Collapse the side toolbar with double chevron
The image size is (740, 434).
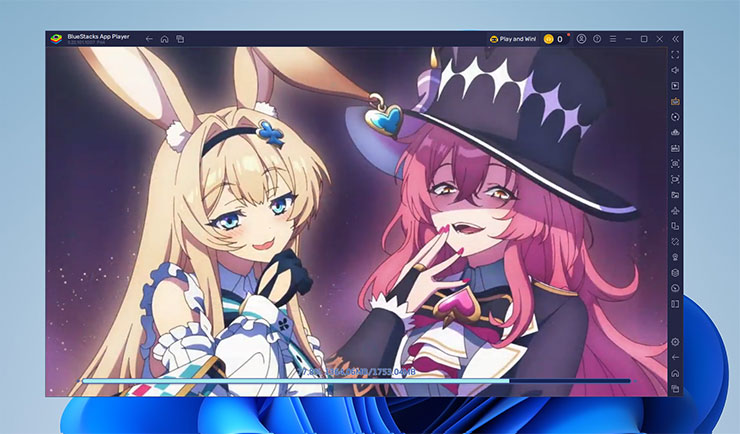point(675,39)
